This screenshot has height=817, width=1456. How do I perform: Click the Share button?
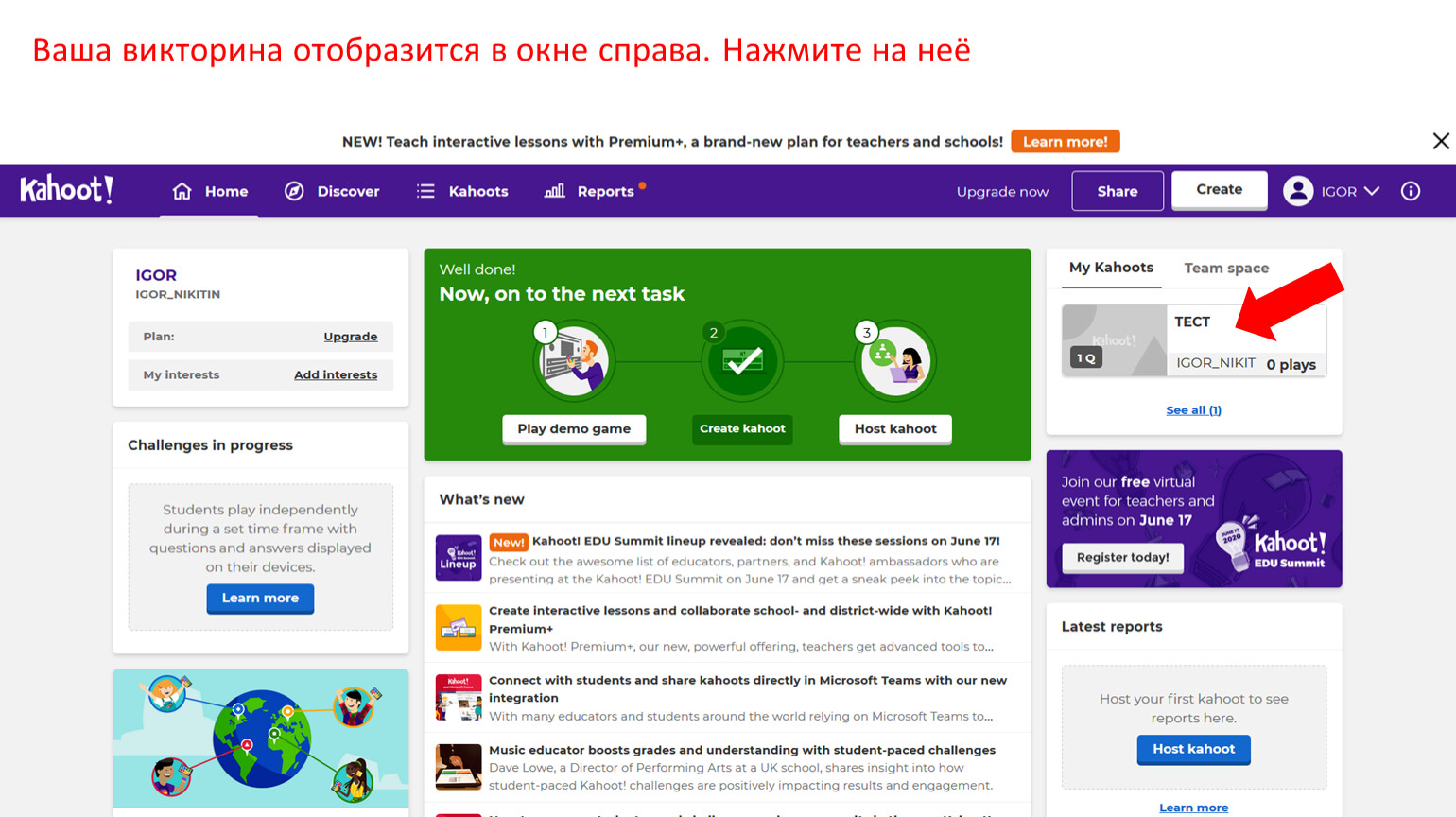1117,191
